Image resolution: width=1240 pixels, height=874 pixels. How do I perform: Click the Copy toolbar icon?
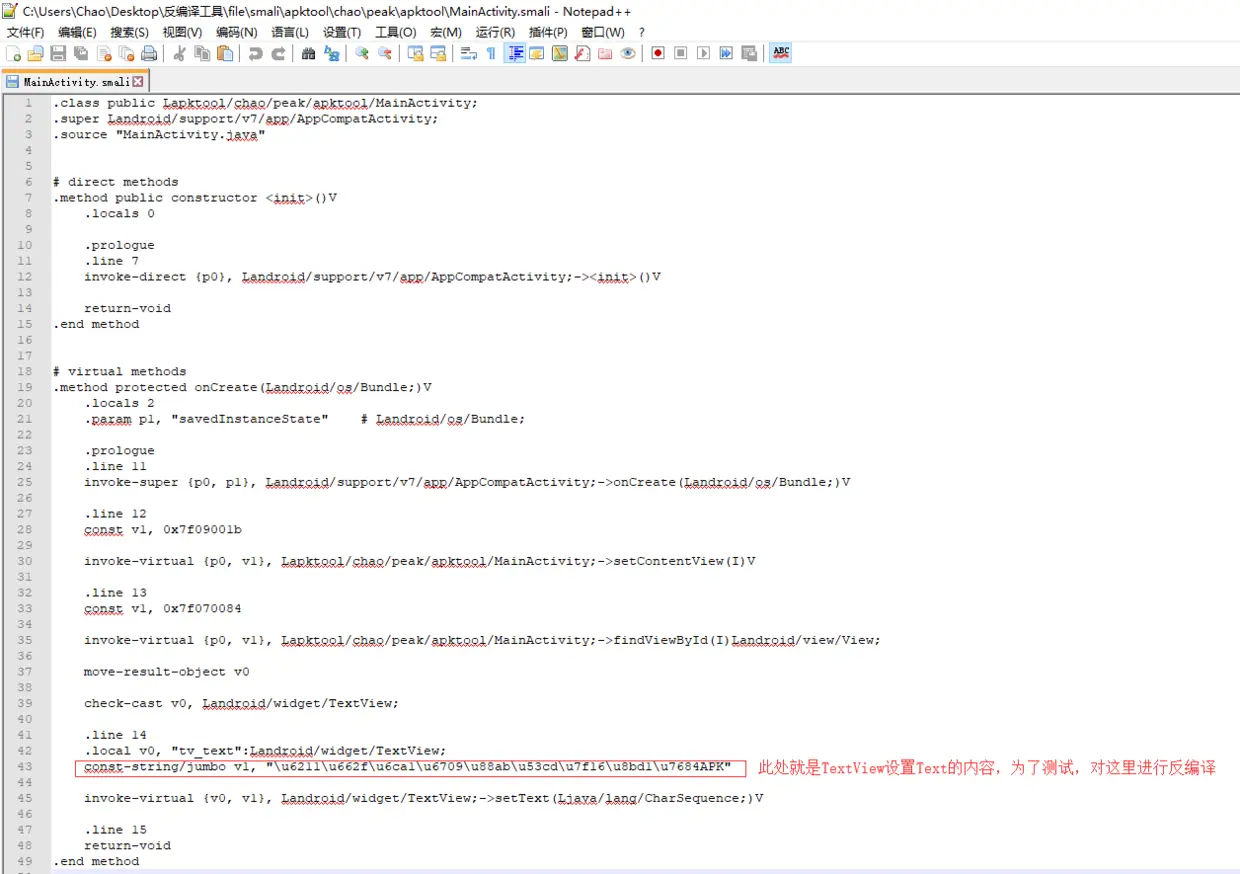203,53
